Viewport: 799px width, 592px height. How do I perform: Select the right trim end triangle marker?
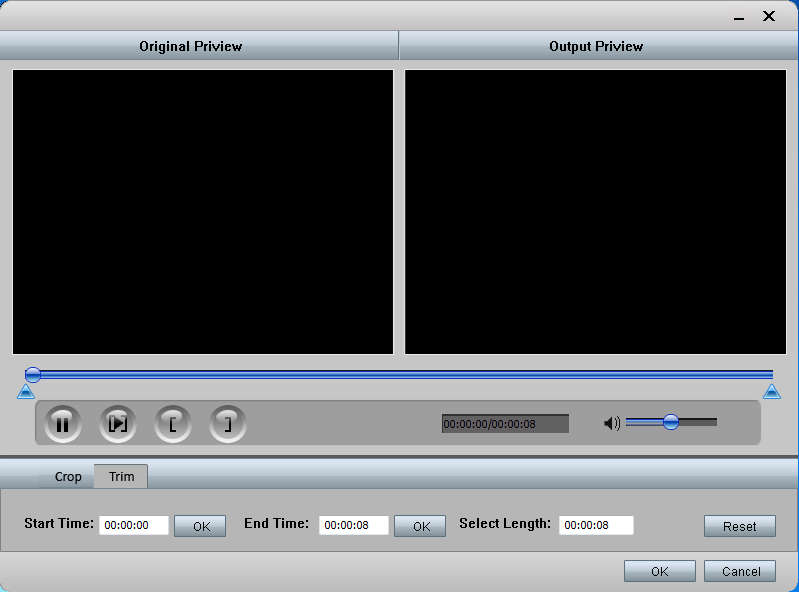(772, 392)
